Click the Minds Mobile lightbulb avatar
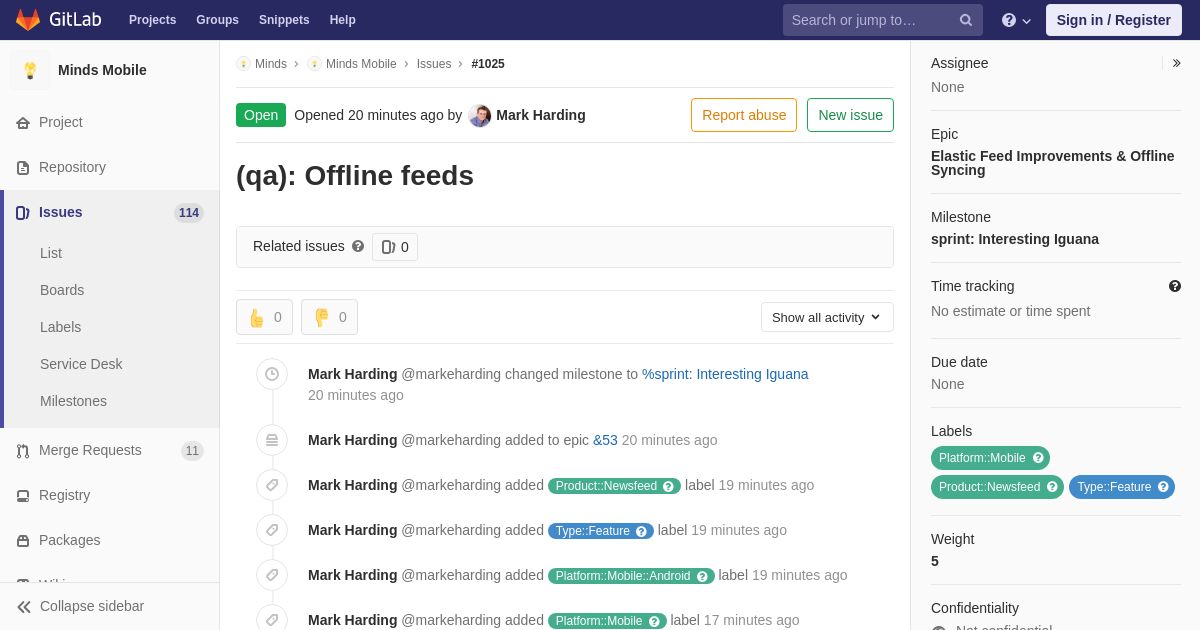This screenshot has width=1200, height=630. click(x=30, y=70)
